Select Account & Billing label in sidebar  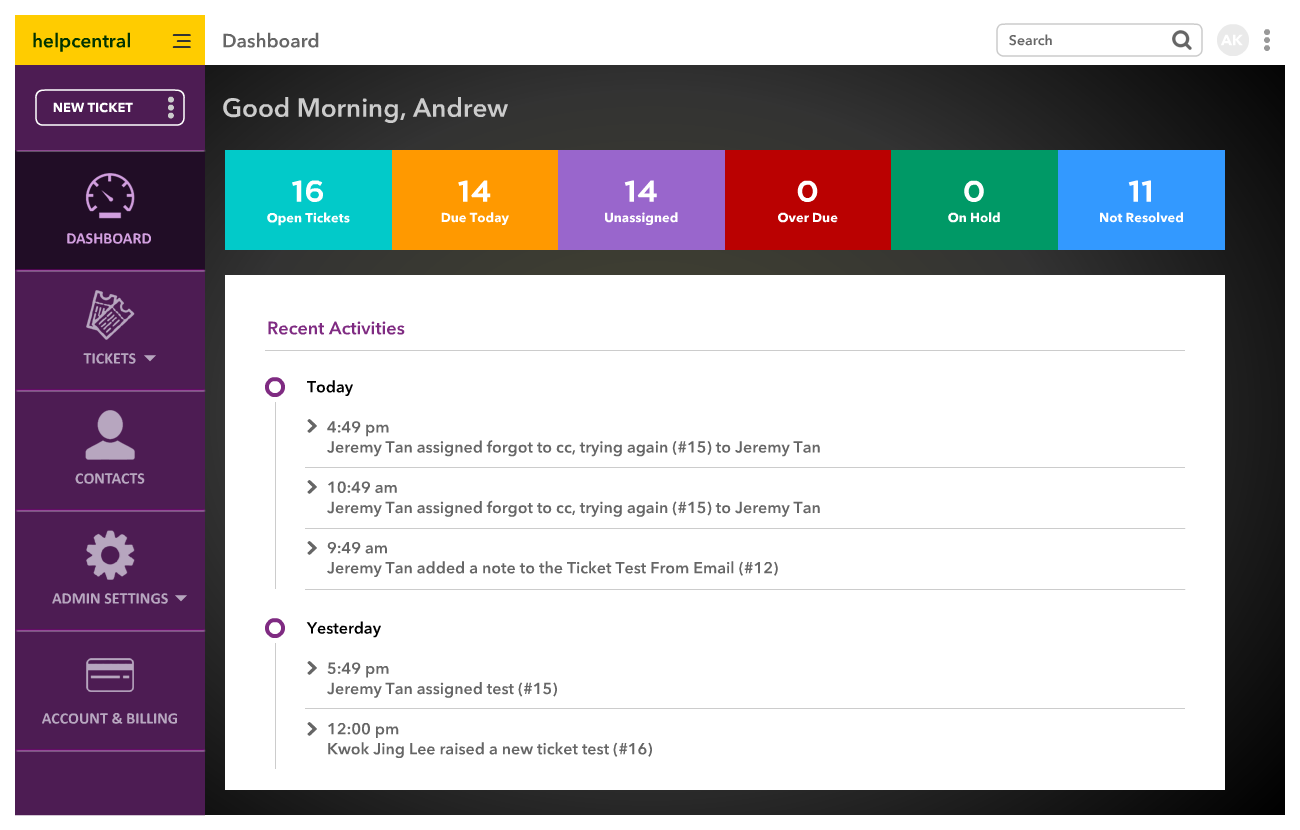pos(110,719)
